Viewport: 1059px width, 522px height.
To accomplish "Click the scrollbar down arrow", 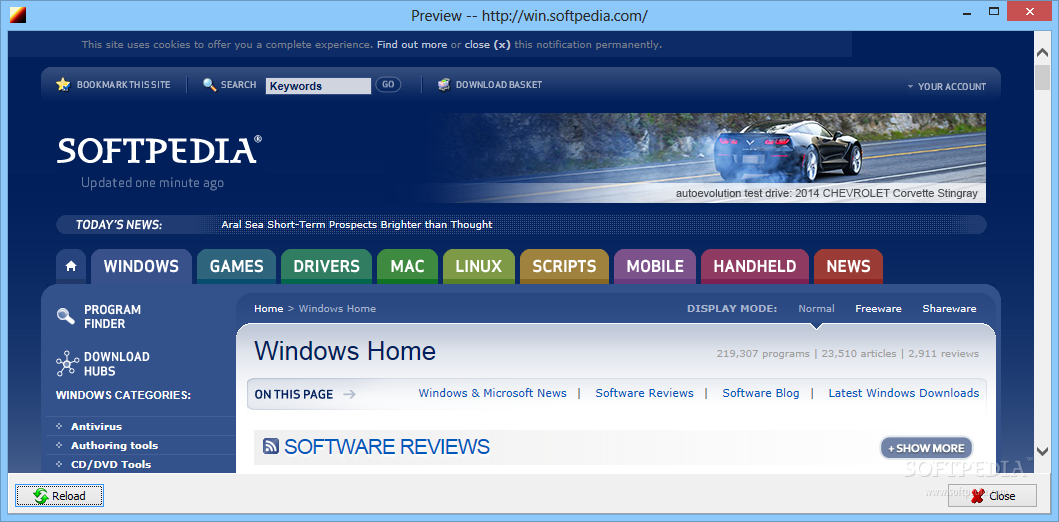I will coord(1043,450).
